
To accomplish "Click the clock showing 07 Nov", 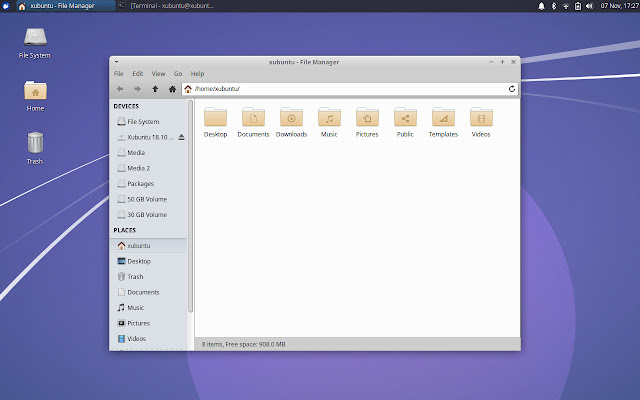I will tap(619, 6).
